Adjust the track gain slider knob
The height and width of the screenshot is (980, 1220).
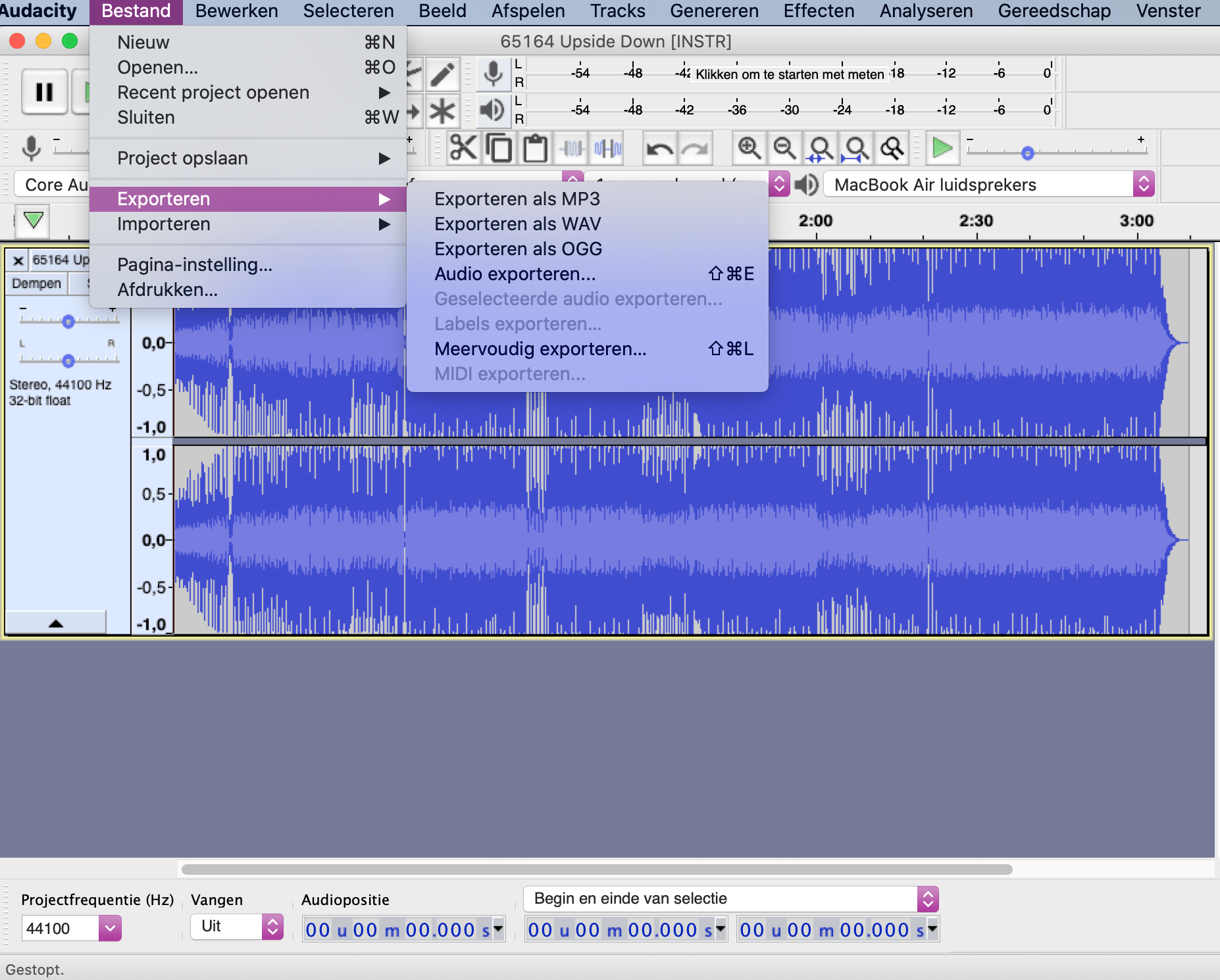click(x=68, y=322)
